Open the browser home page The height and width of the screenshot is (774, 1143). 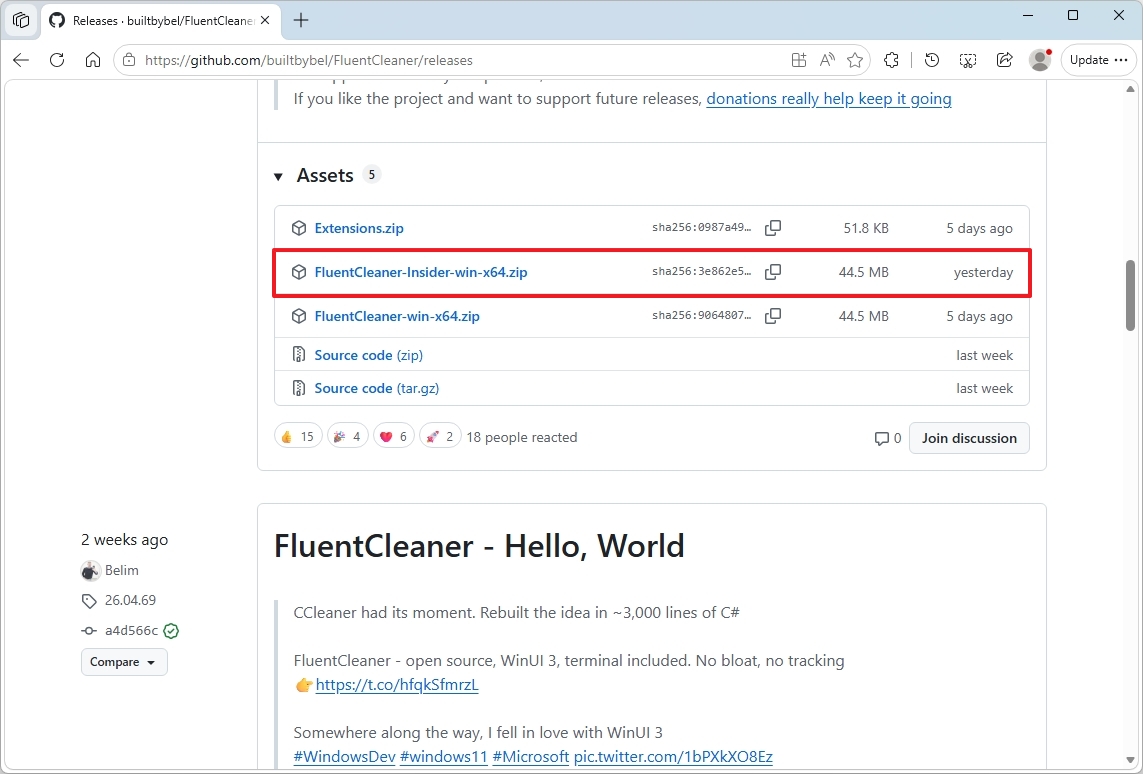point(93,60)
